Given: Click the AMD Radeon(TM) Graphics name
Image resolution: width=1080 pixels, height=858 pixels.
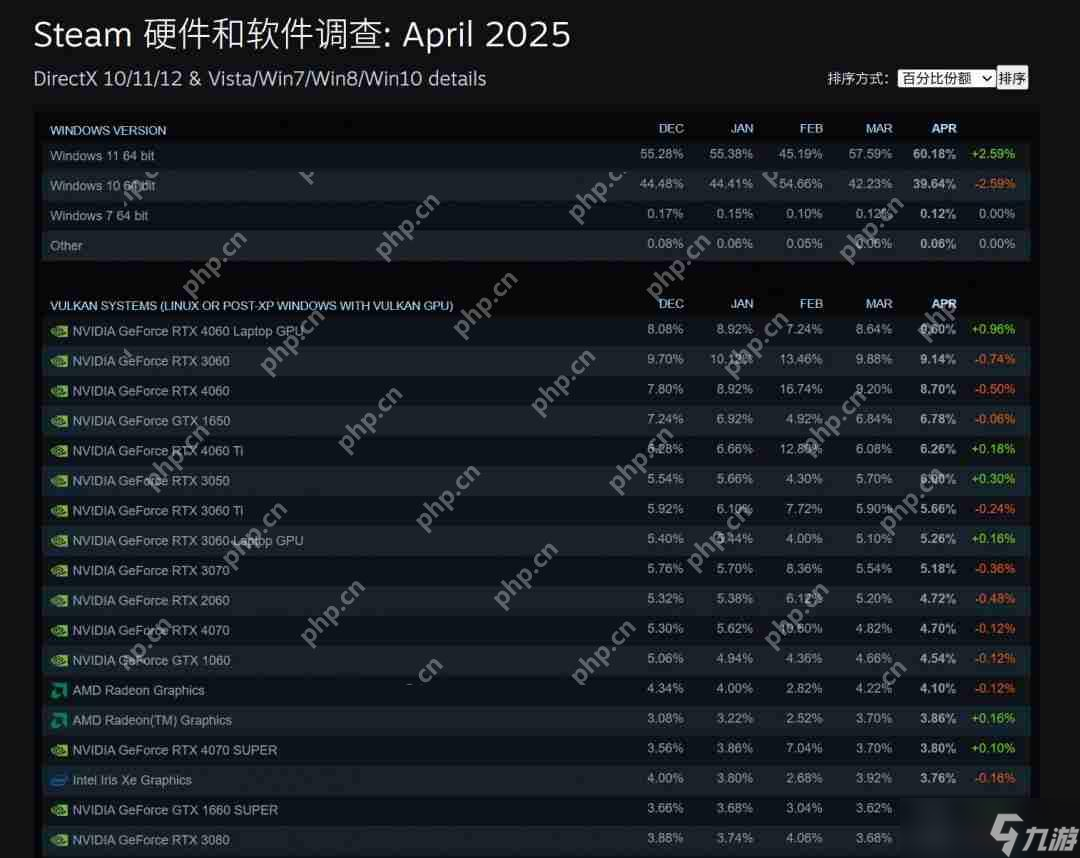Looking at the screenshot, I should [x=152, y=720].
